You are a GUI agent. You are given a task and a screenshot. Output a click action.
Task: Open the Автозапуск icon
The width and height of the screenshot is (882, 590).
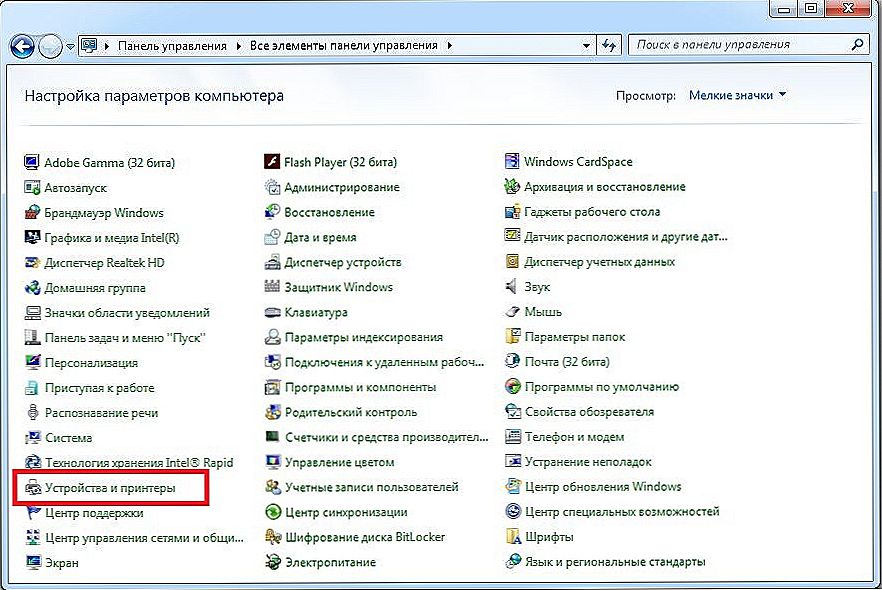pyautogui.click(x=32, y=187)
